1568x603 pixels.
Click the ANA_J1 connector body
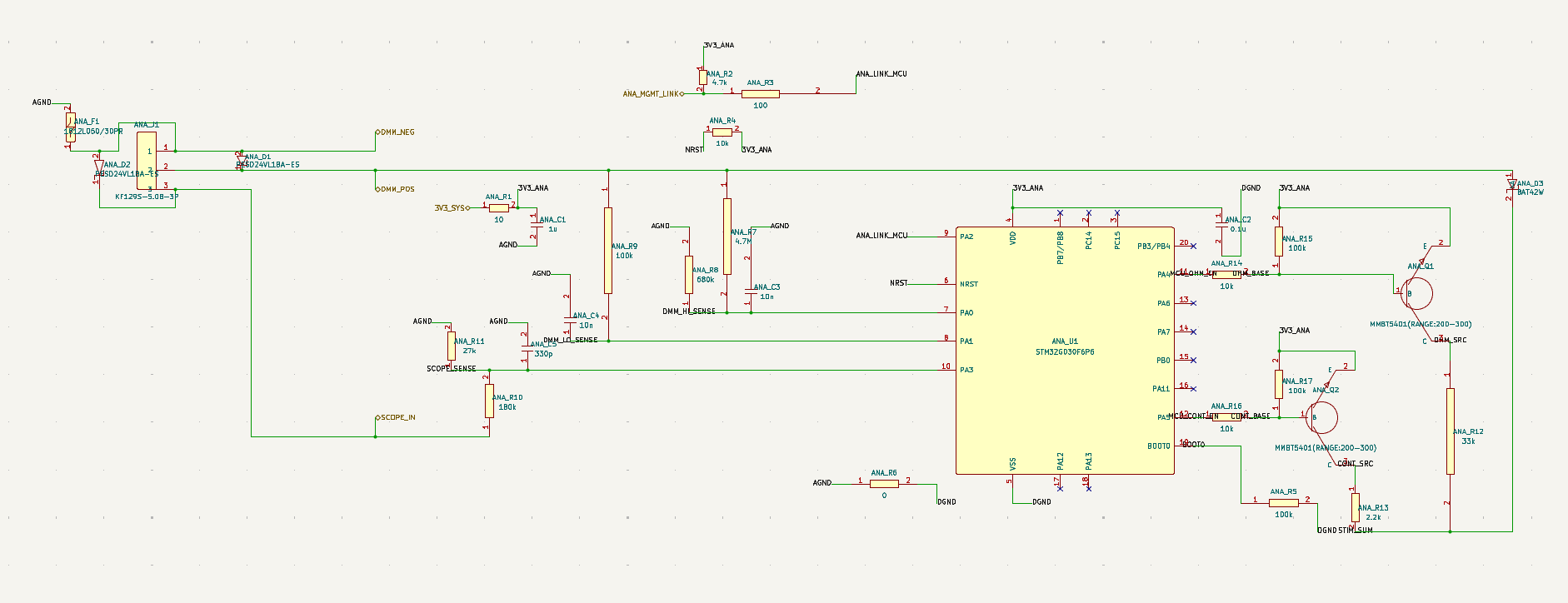147,161
